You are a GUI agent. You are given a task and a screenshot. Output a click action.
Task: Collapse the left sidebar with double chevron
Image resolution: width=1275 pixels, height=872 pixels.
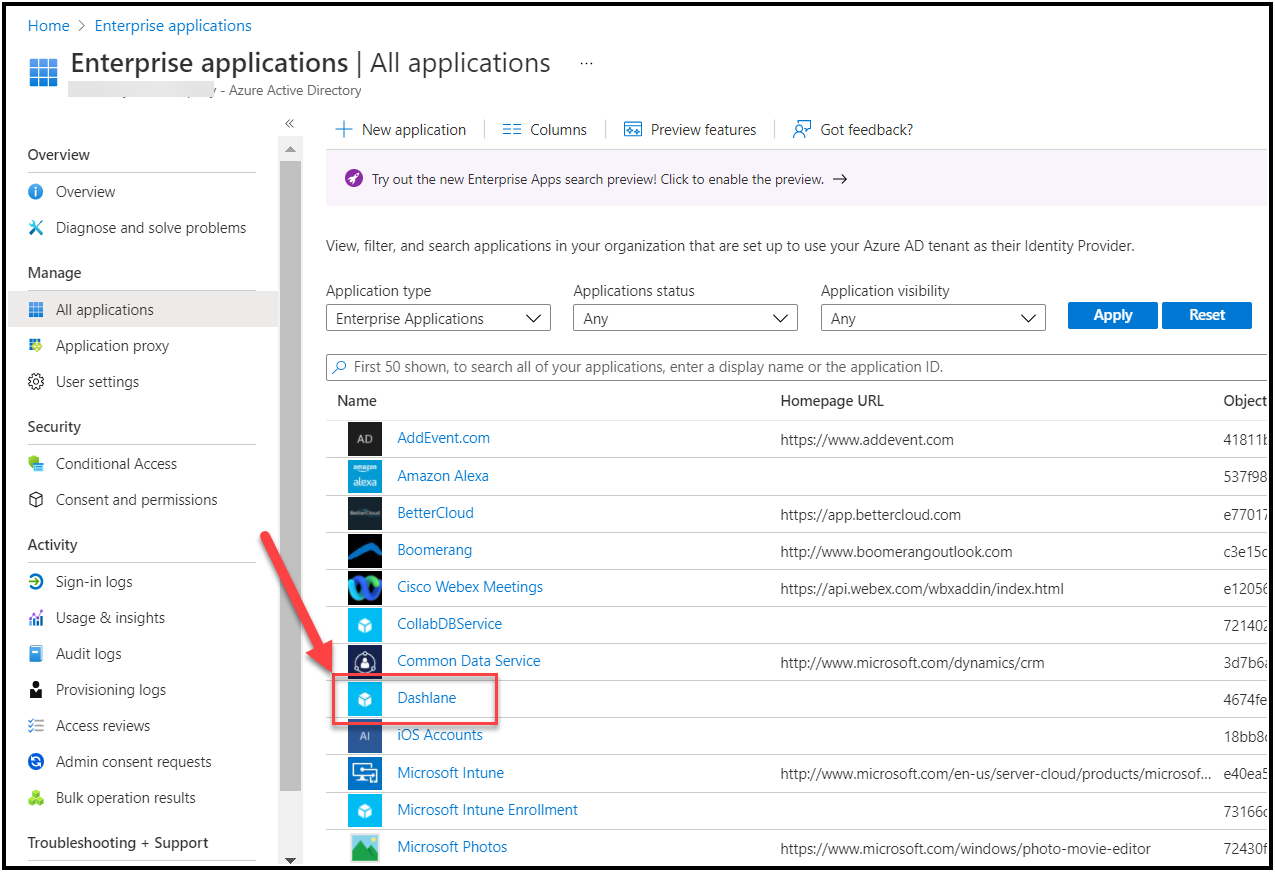pyautogui.click(x=289, y=123)
